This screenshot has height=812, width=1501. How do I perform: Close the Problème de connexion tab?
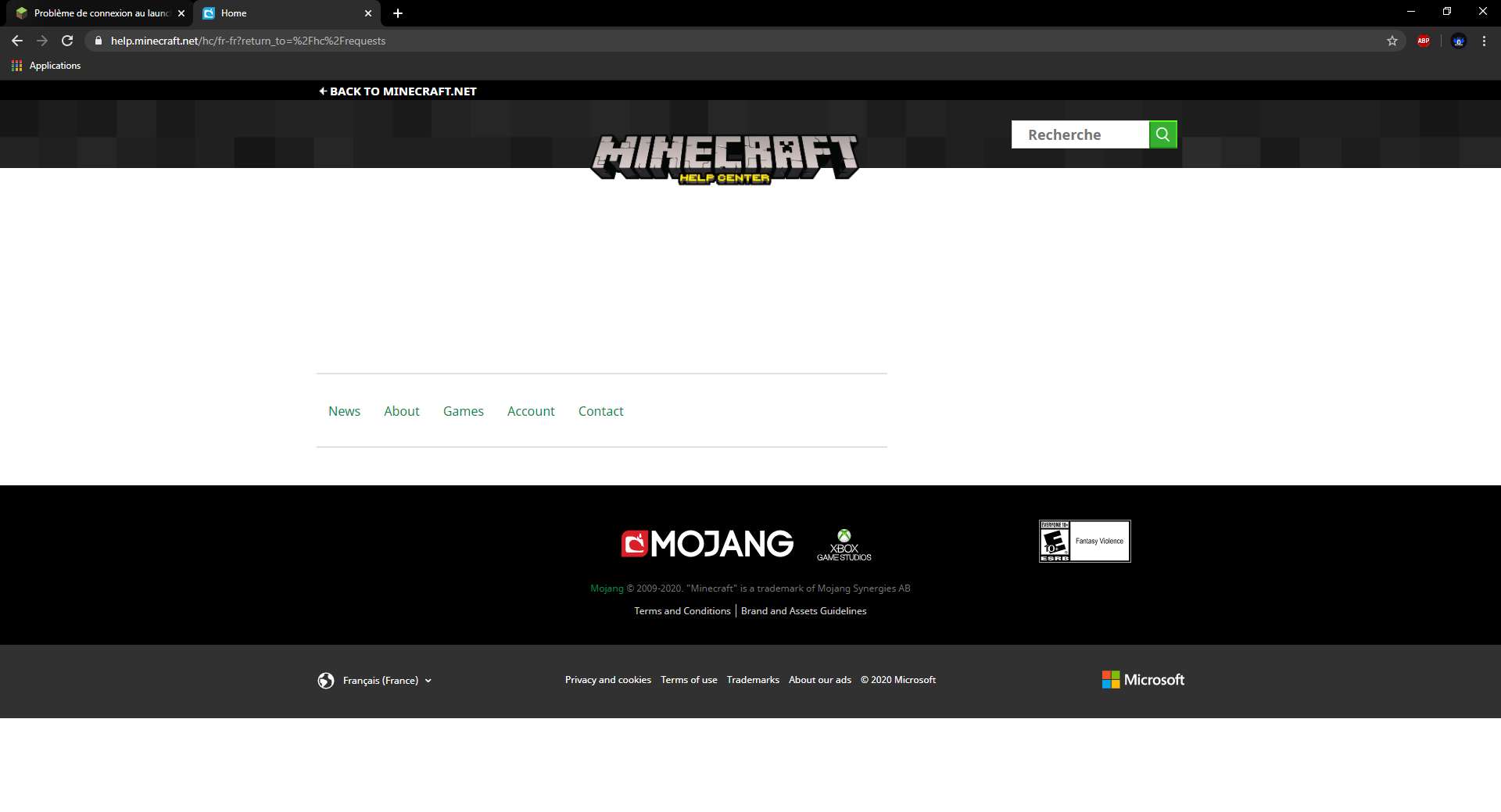click(x=181, y=13)
